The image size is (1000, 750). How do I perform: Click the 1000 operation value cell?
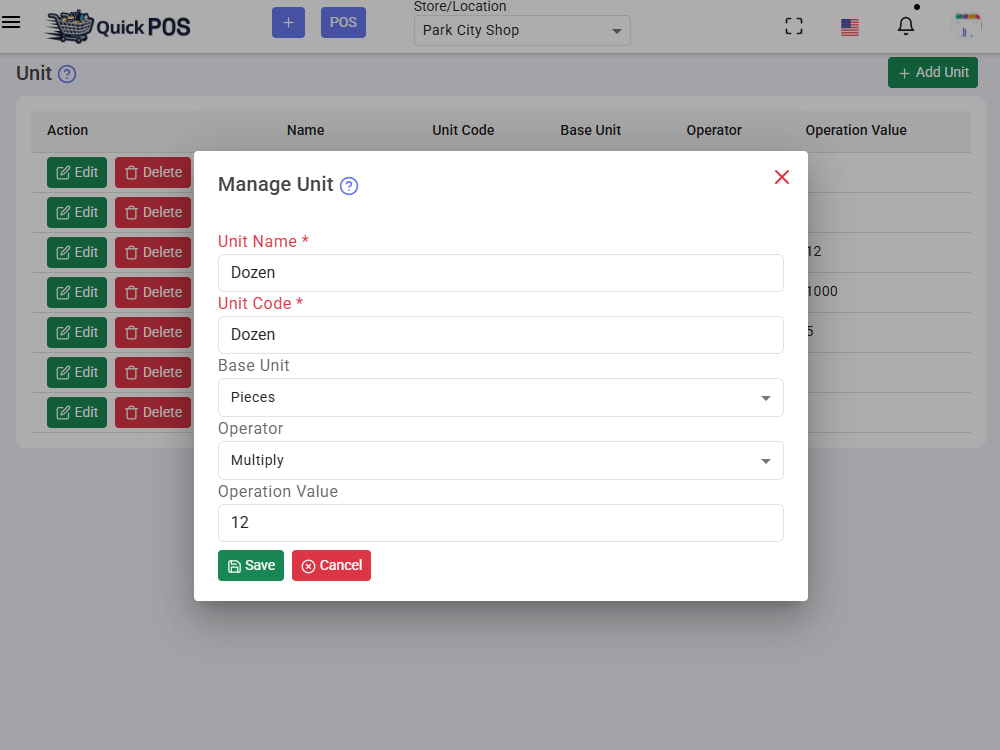(x=823, y=291)
